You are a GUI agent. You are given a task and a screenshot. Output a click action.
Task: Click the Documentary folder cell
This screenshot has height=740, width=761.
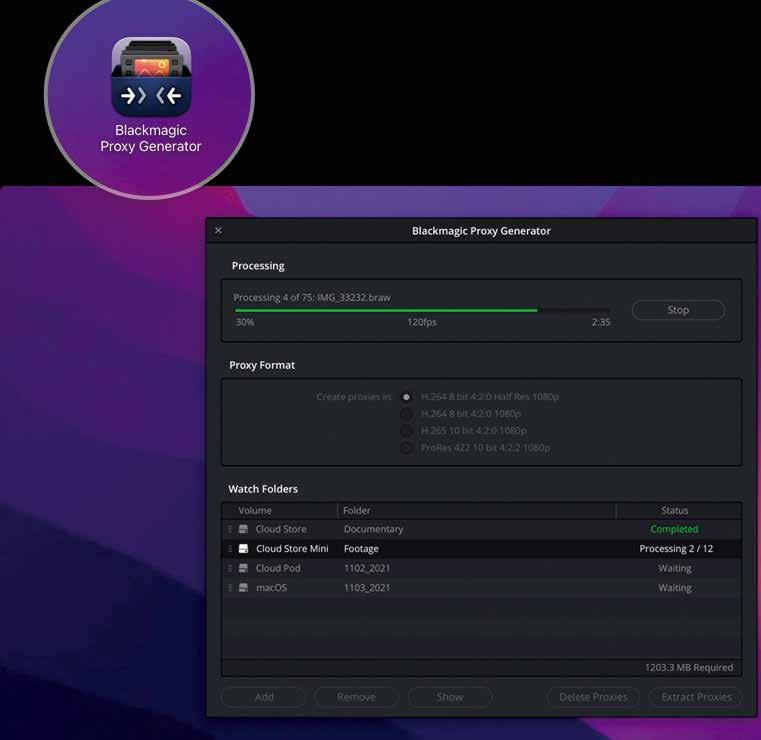(373, 529)
